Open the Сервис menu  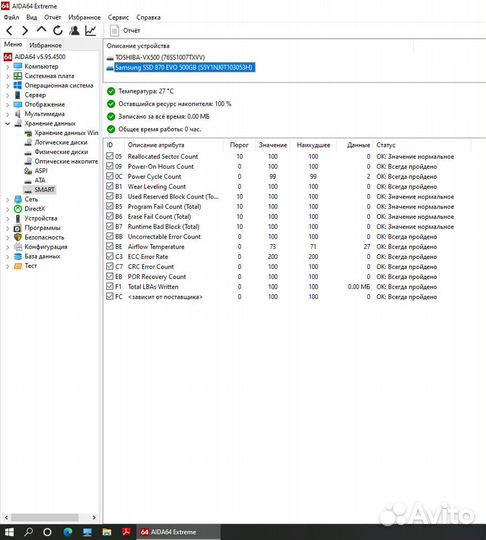pyautogui.click(x=118, y=17)
